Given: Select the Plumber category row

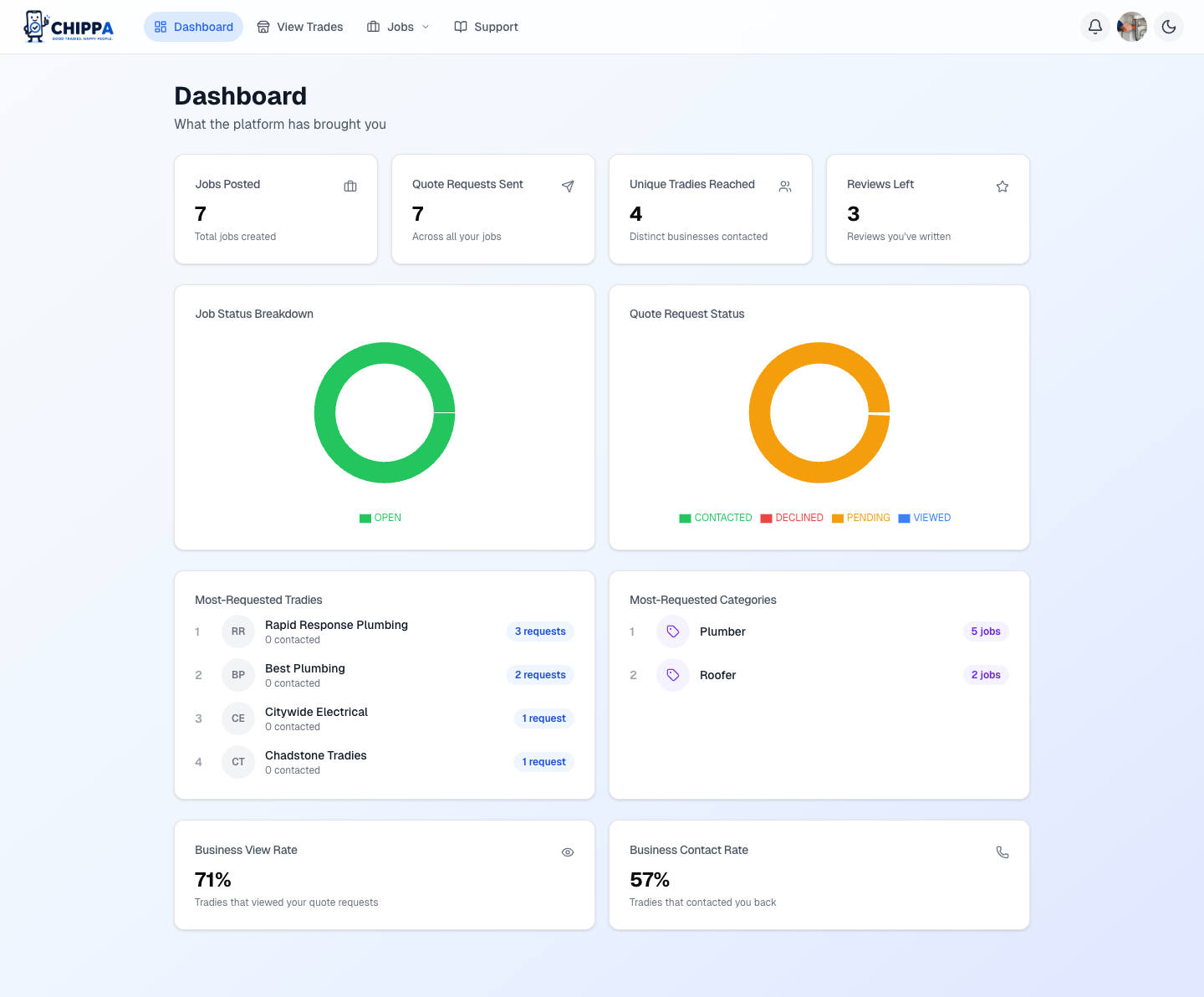Looking at the screenshot, I should pyautogui.click(x=819, y=631).
